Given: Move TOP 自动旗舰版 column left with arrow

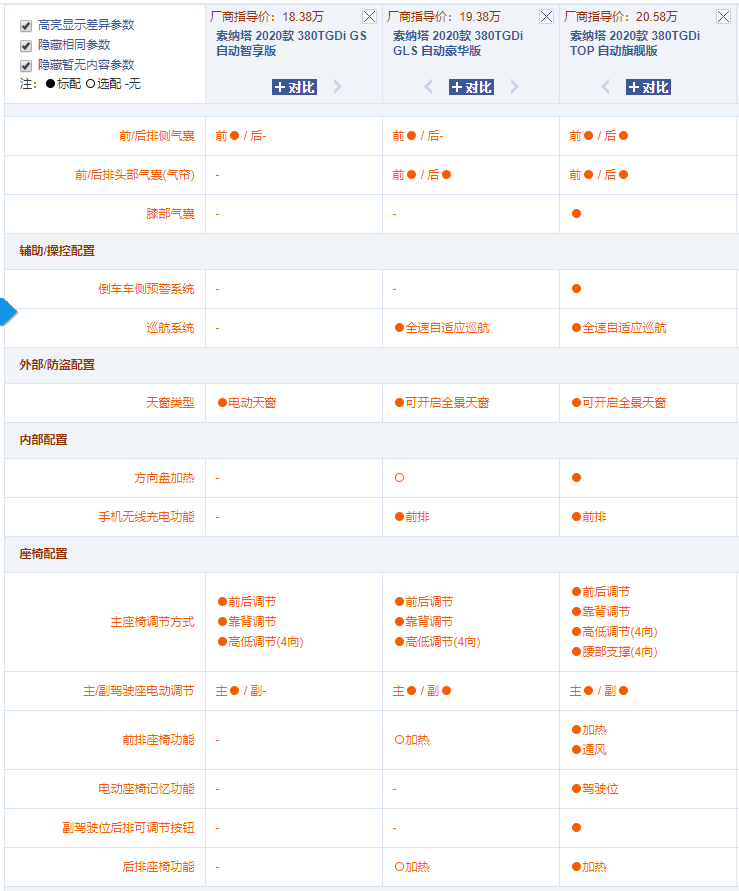Looking at the screenshot, I should point(606,87).
